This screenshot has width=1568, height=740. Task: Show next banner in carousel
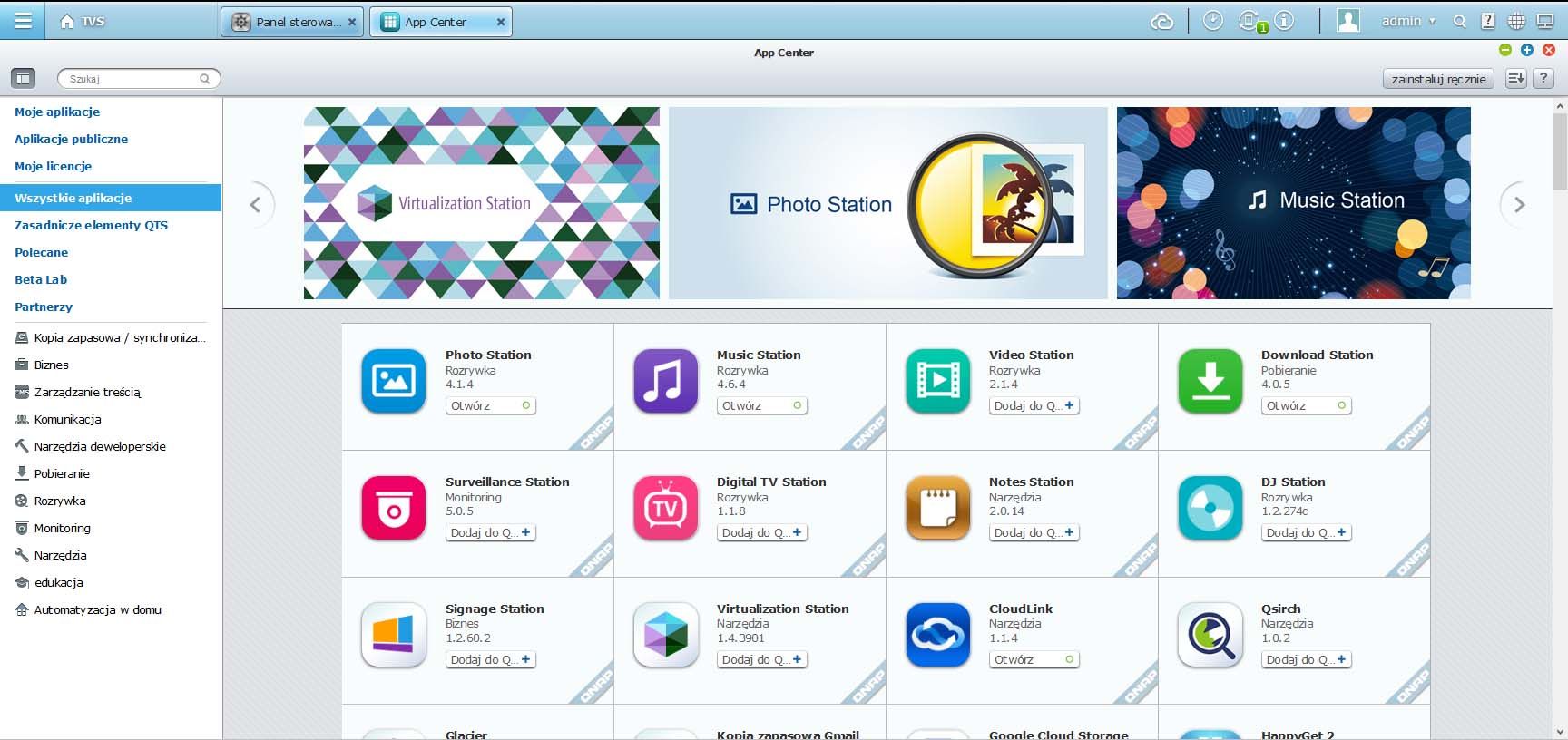tap(1519, 205)
